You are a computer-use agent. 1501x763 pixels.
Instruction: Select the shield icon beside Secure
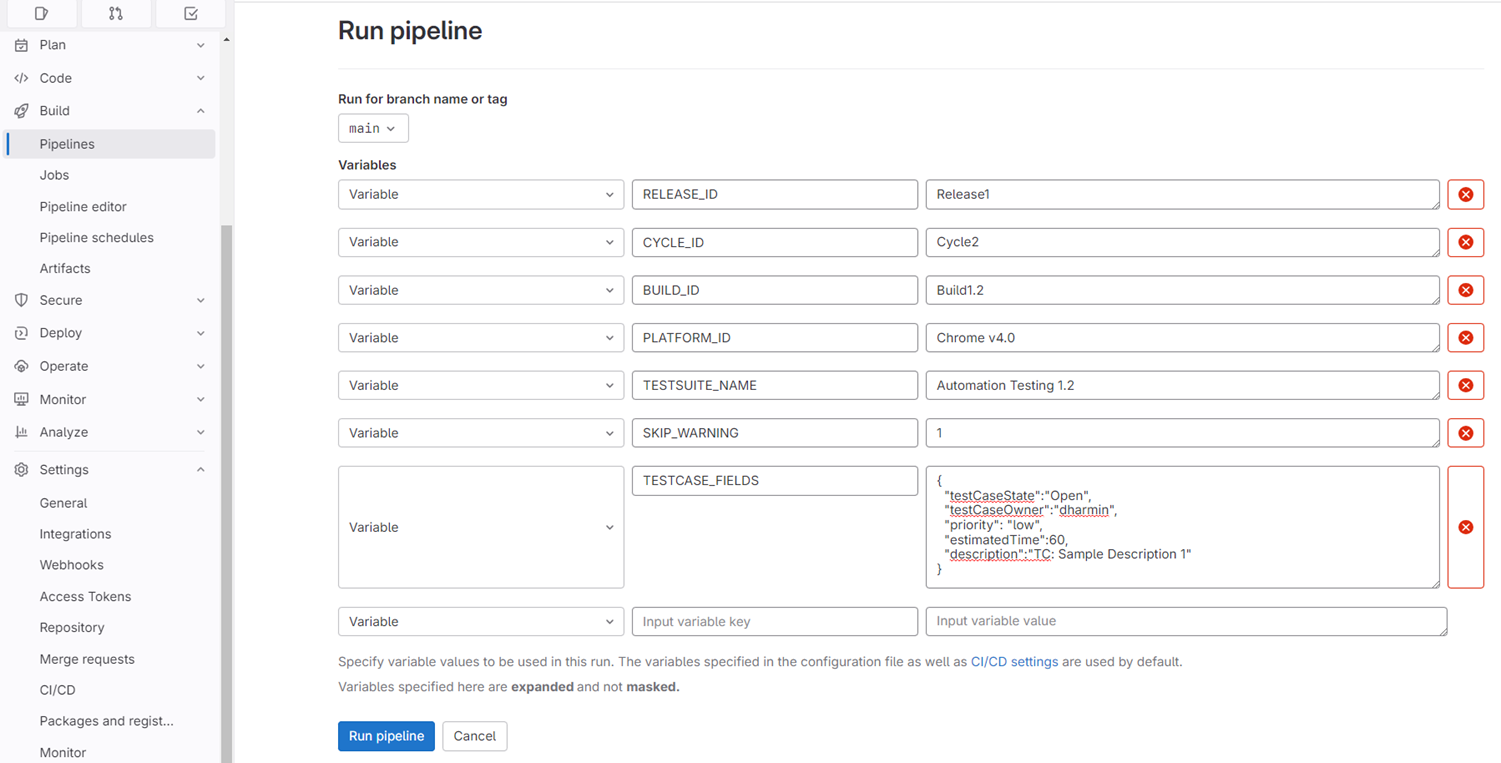(19, 300)
